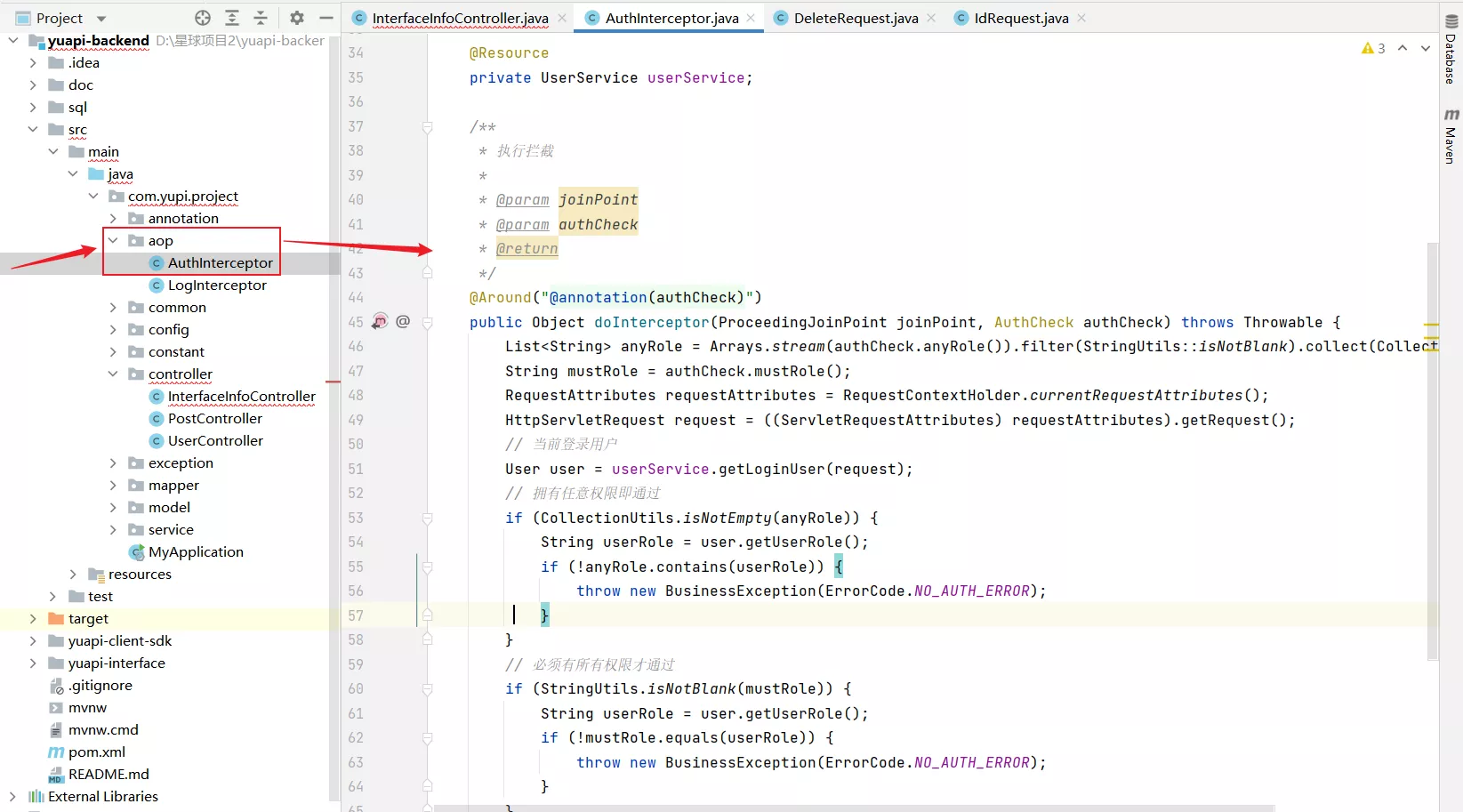Click the doInterceptor method name
The image size is (1463, 812).
[651, 322]
